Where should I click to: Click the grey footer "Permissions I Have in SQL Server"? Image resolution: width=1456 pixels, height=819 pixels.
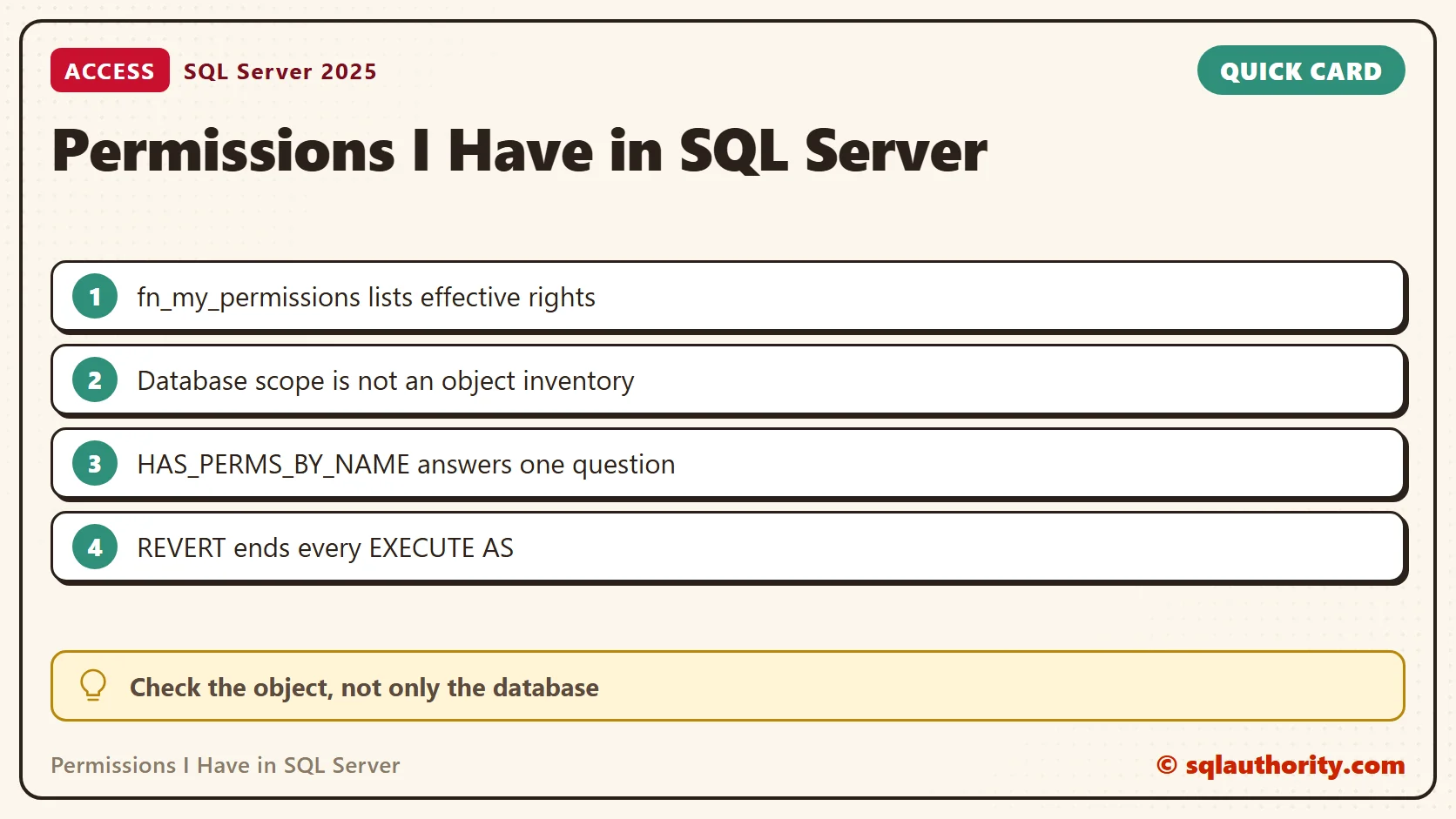click(x=226, y=765)
